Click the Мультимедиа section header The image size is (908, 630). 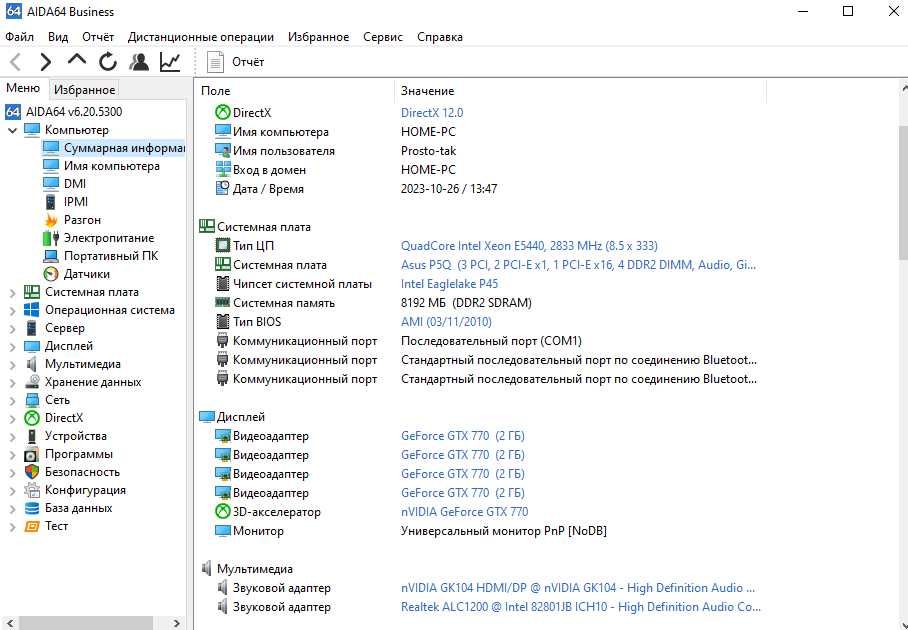click(x=255, y=569)
